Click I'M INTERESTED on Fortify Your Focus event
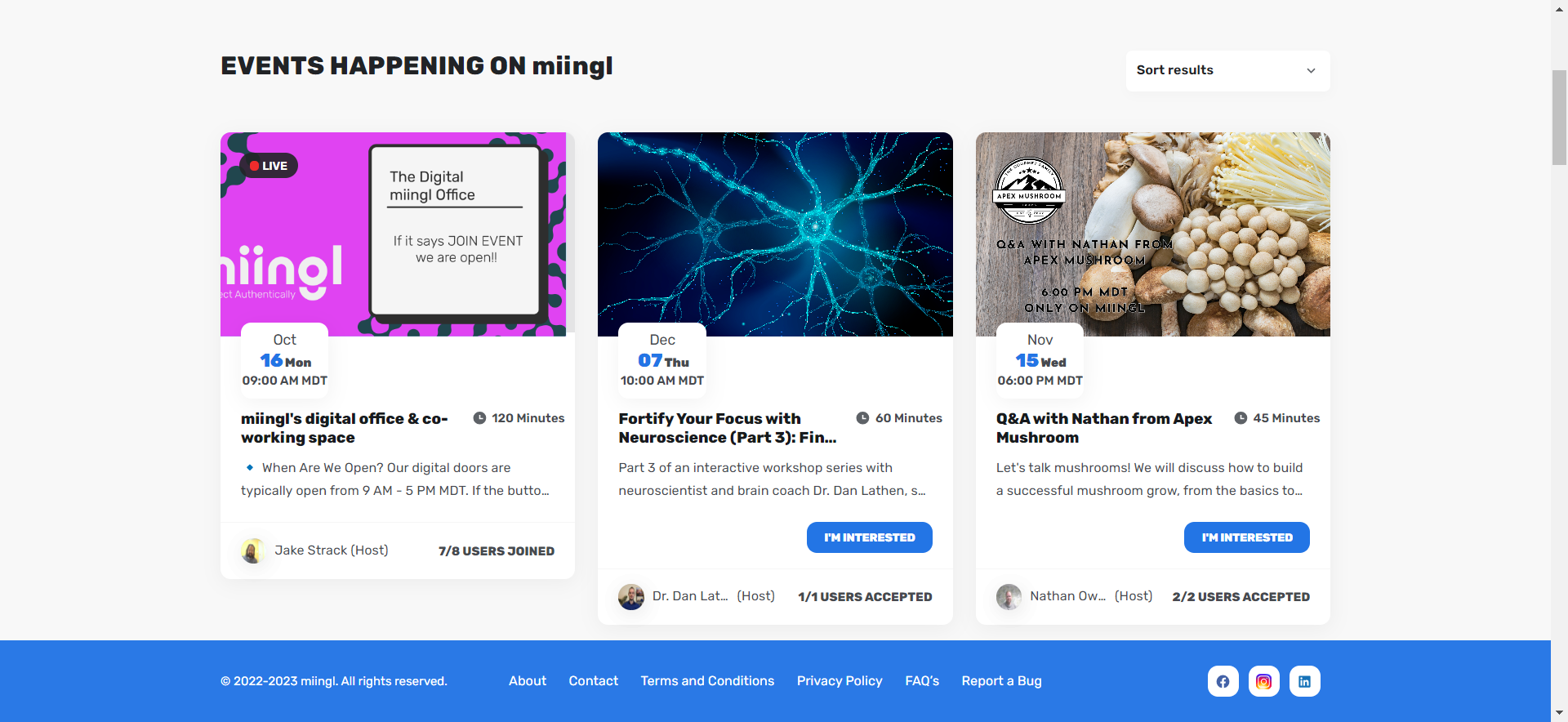 [x=869, y=537]
